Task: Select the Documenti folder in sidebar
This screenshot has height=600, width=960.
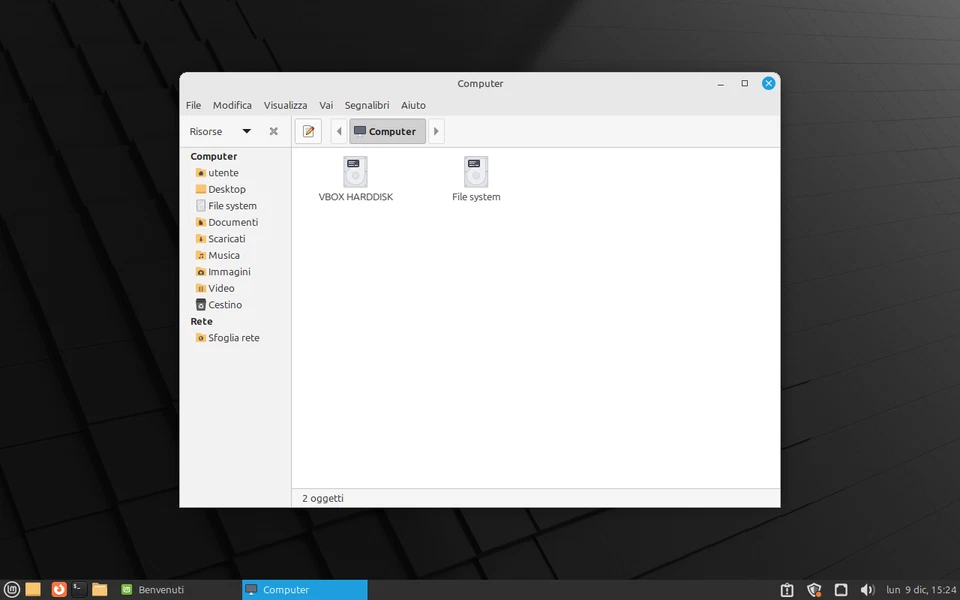Action: [232, 222]
